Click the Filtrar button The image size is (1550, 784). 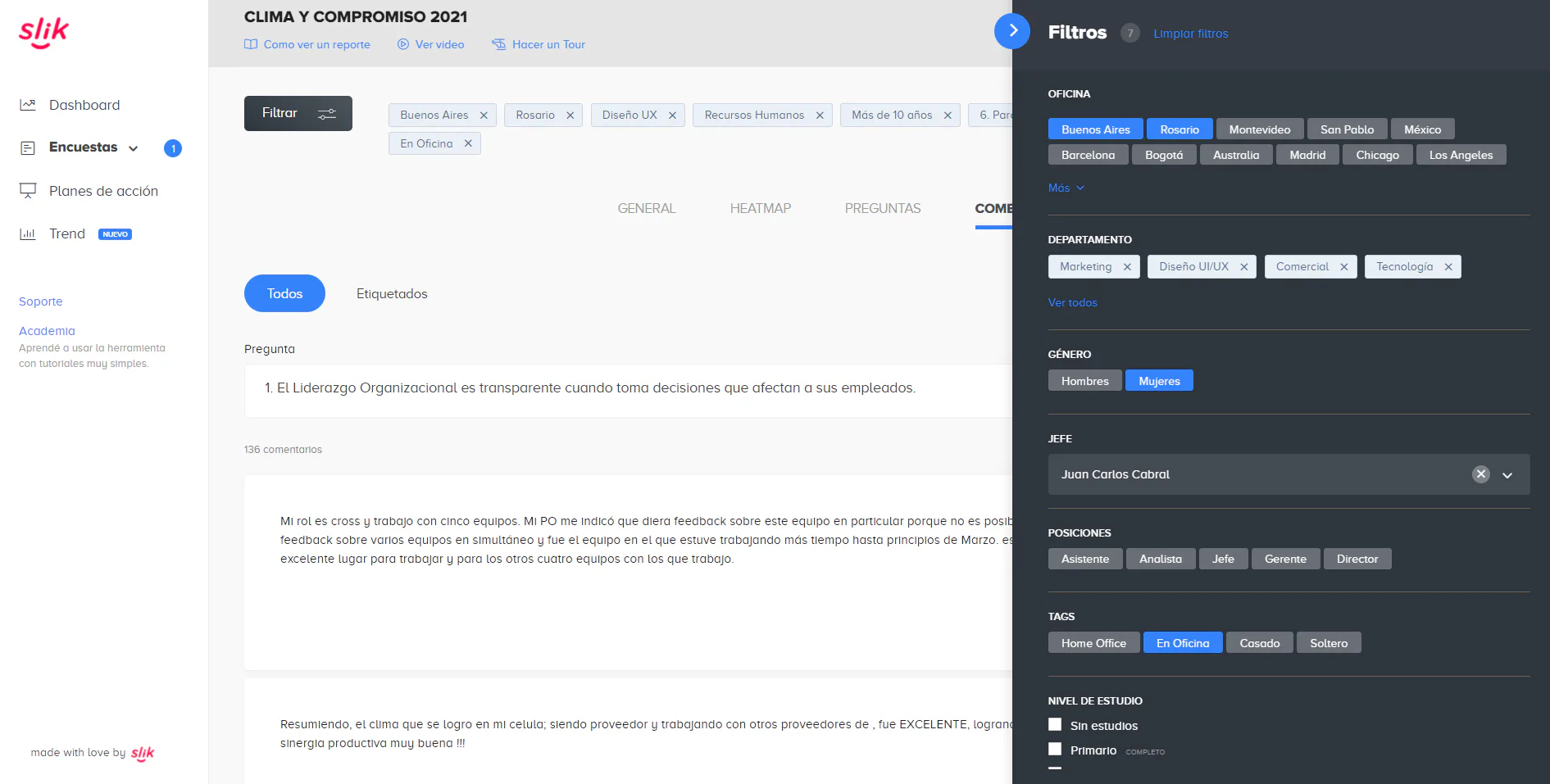click(x=298, y=113)
